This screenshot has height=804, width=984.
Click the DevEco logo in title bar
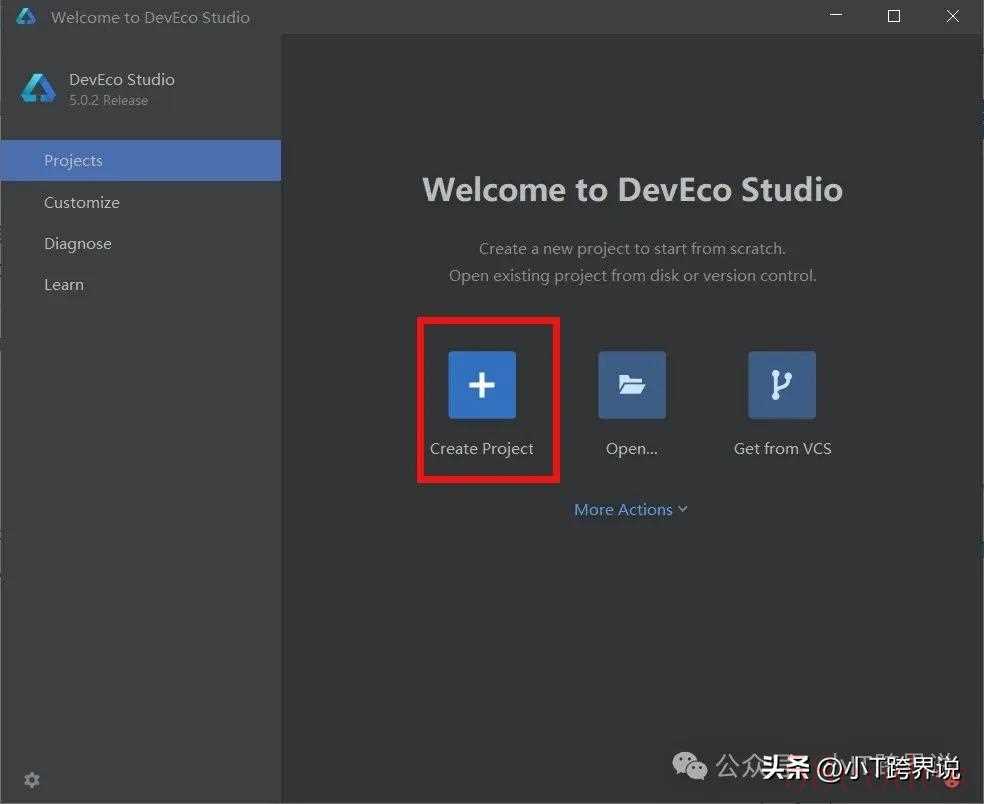pyautogui.click(x=26, y=16)
